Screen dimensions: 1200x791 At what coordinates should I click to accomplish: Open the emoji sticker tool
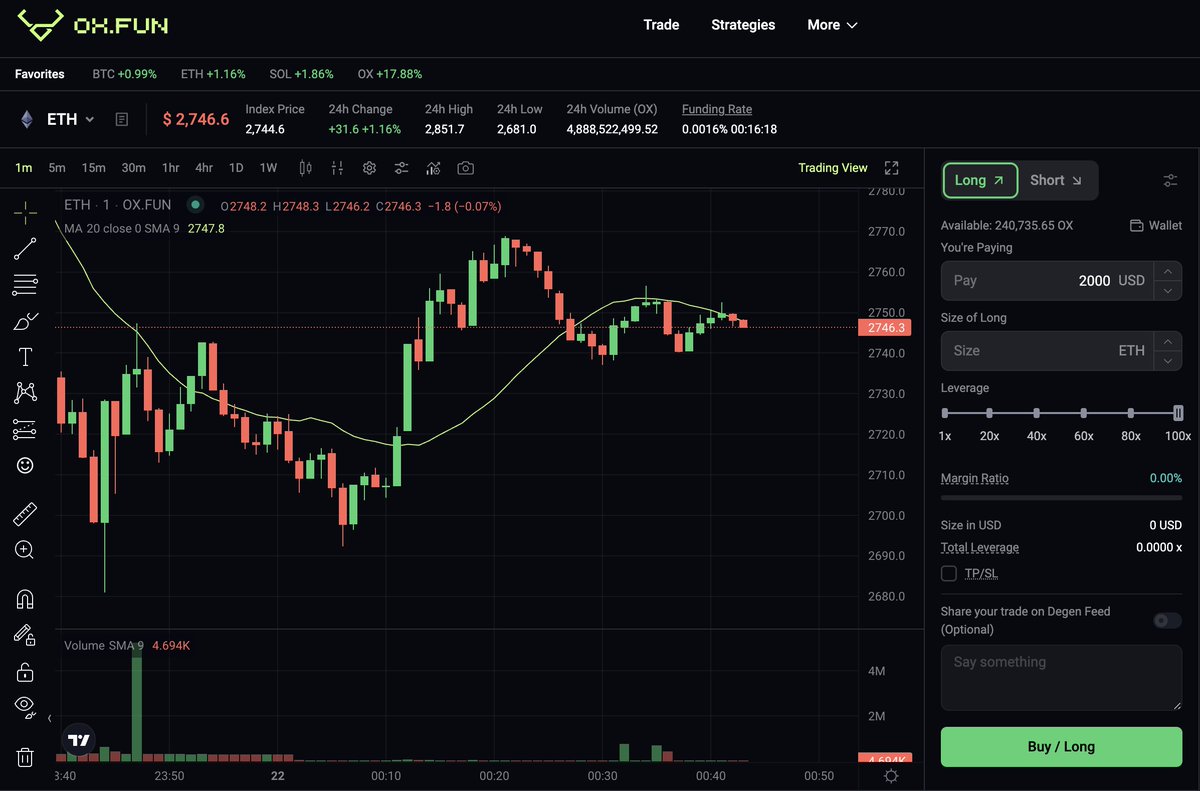[x=25, y=465]
